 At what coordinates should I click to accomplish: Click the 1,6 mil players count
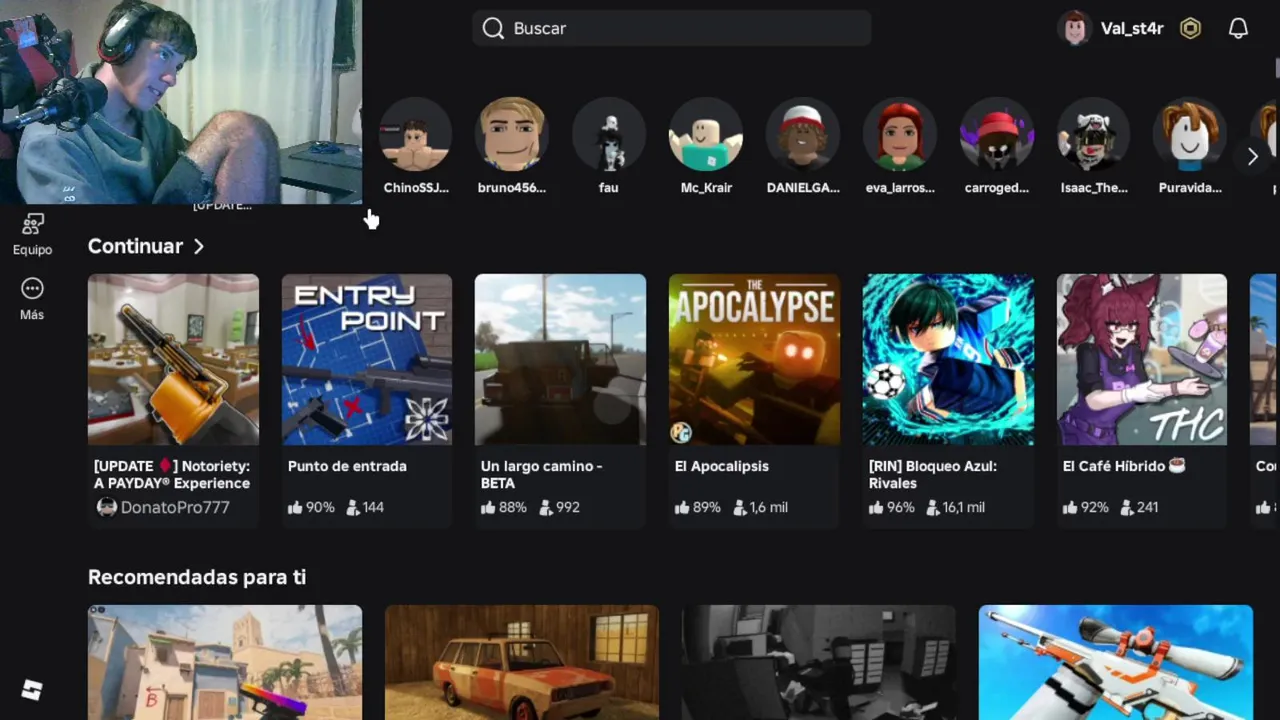761,507
